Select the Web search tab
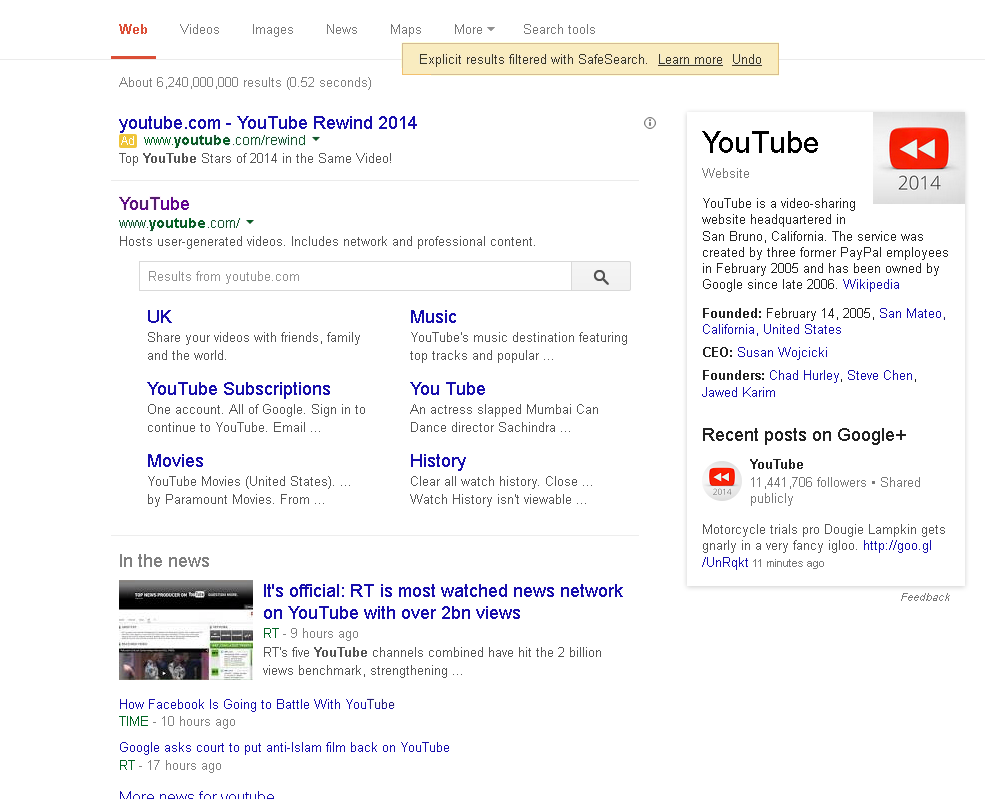This screenshot has width=985, height=799. click(x=133, y=30)
